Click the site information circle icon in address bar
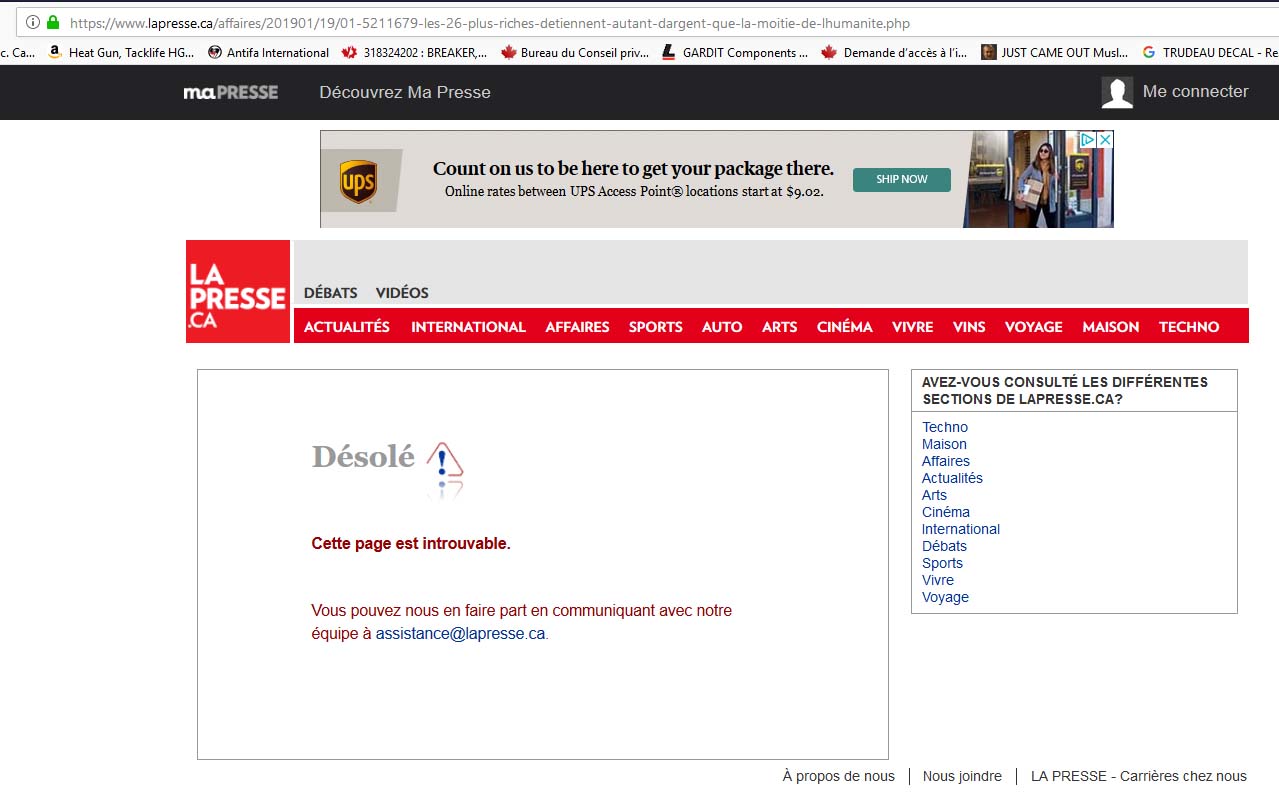Image resolution: width=1279 pixels, height=792 pixels. pos(33,22)
